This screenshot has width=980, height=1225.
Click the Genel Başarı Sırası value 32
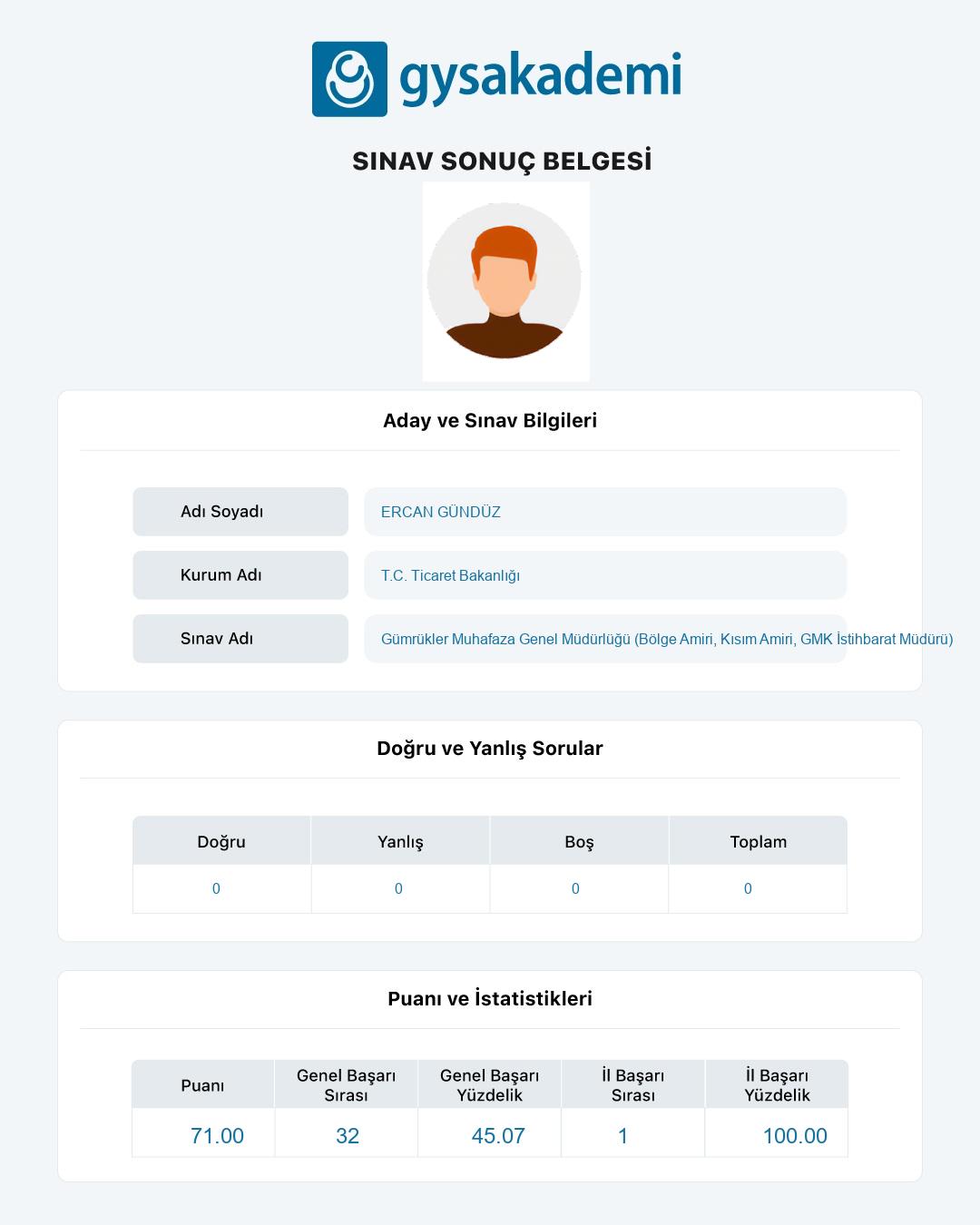(x=348, y=1135)
